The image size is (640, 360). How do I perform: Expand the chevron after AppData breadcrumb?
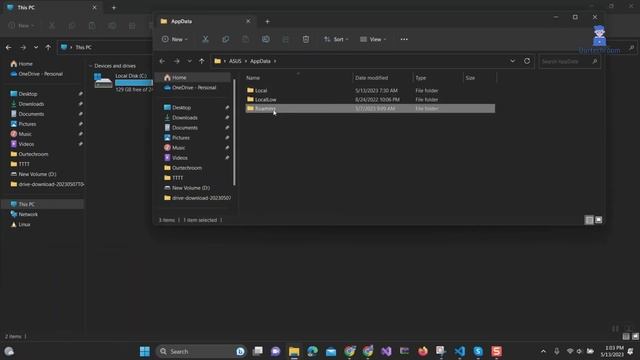(x=275, y=61)
